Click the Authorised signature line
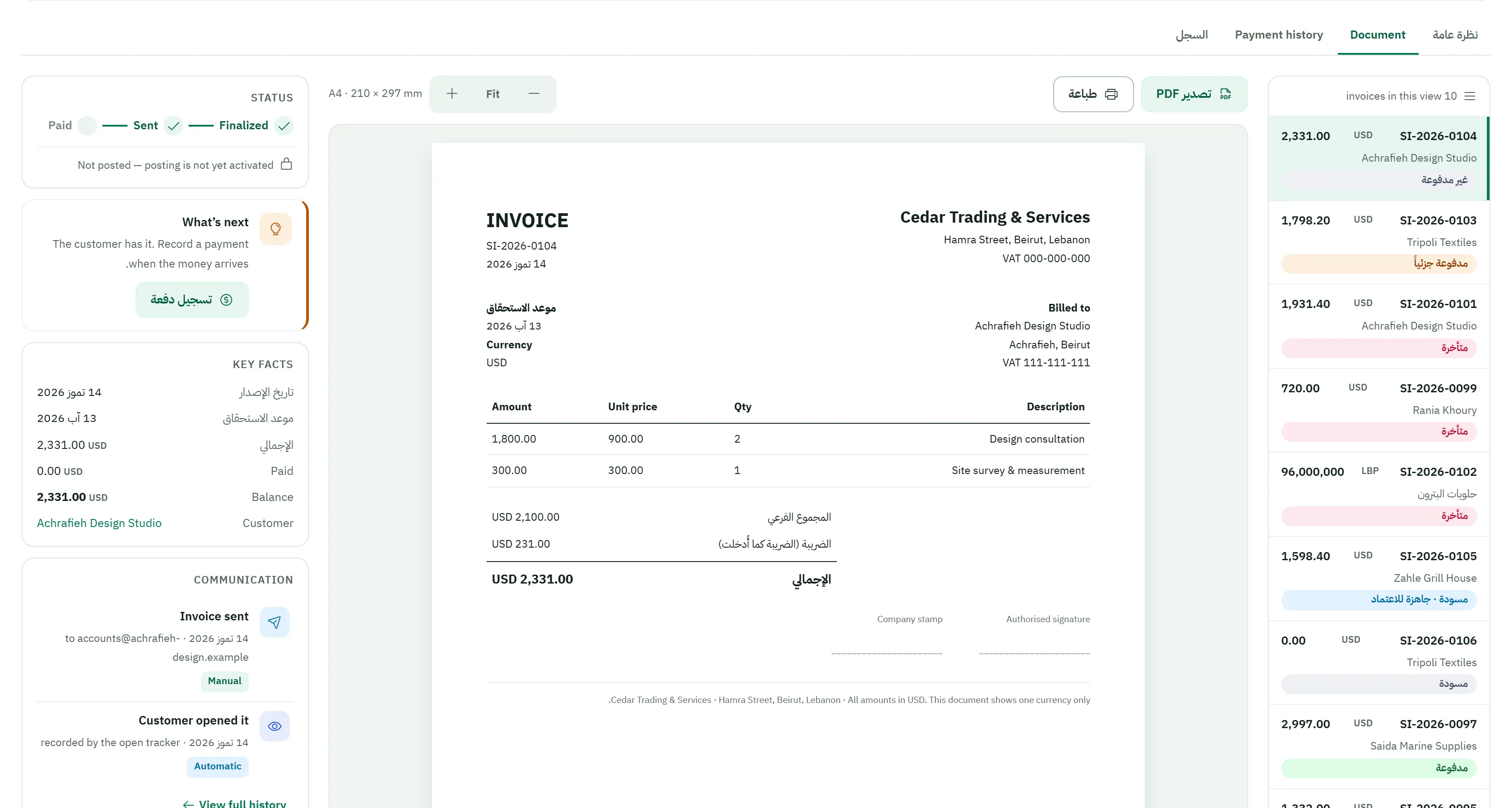Viewport: 1512px width, 808px height. [x=1034, y=653]
